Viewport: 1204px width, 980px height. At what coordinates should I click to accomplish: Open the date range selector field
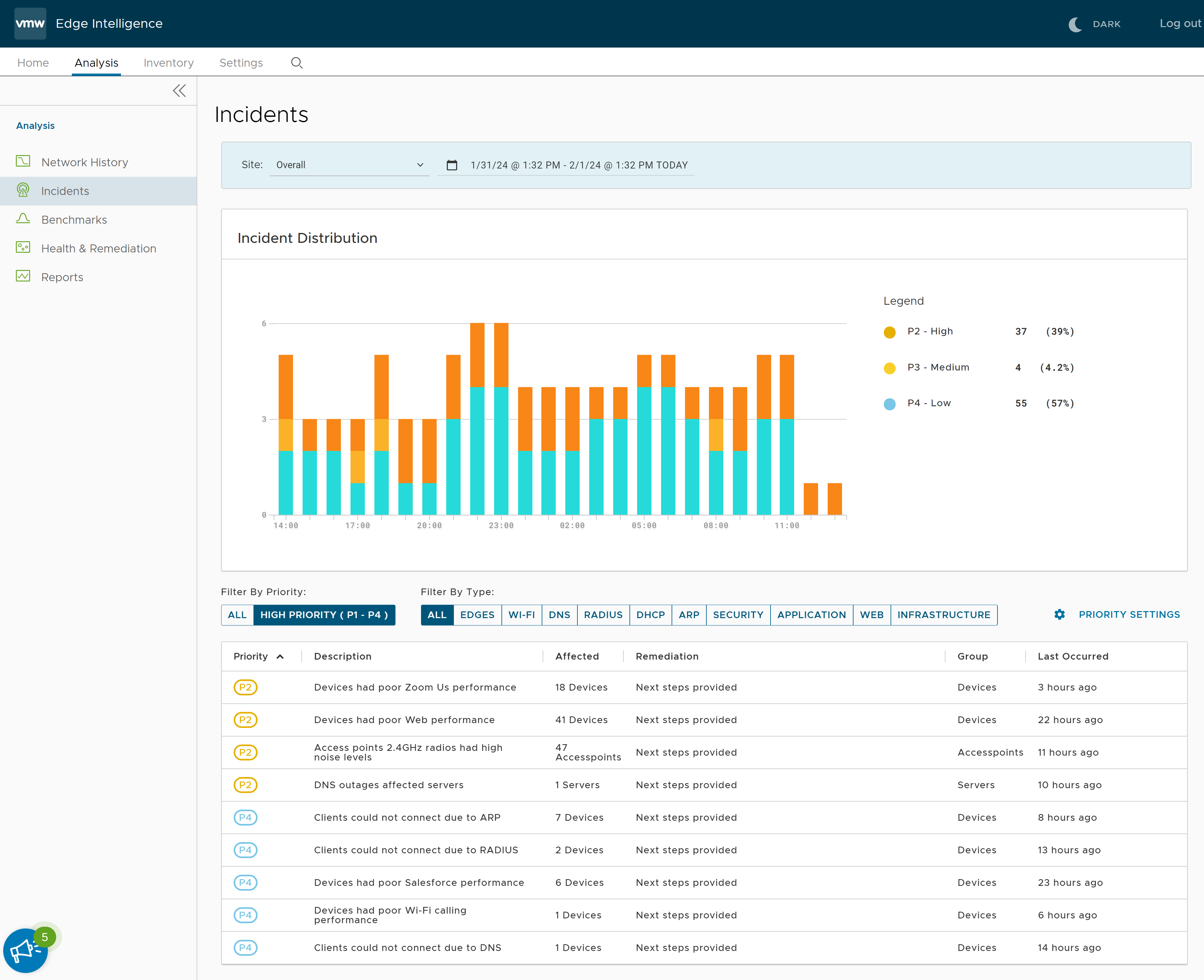(x=566, y=165)
